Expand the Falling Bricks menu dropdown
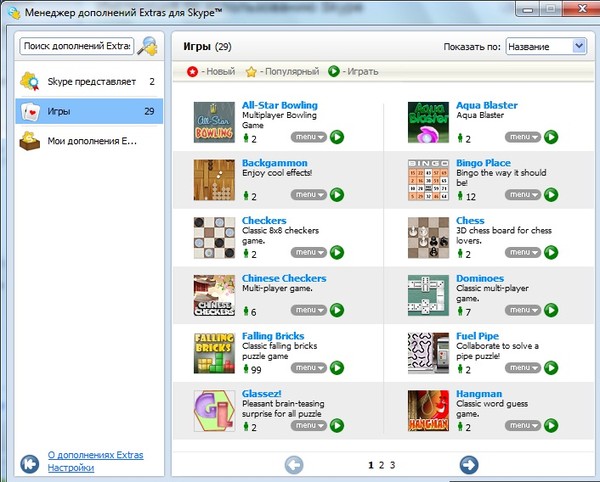The height and width of the screenshot is (482, 600). (x=309, y=368)
